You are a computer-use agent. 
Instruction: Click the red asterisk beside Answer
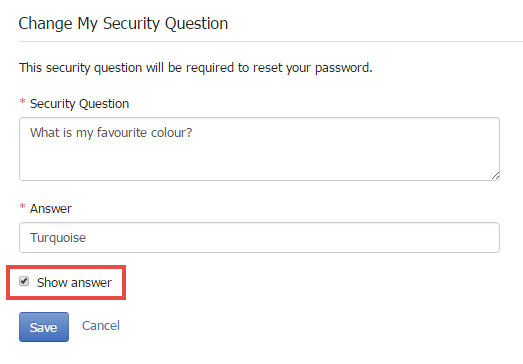(22, 206)
